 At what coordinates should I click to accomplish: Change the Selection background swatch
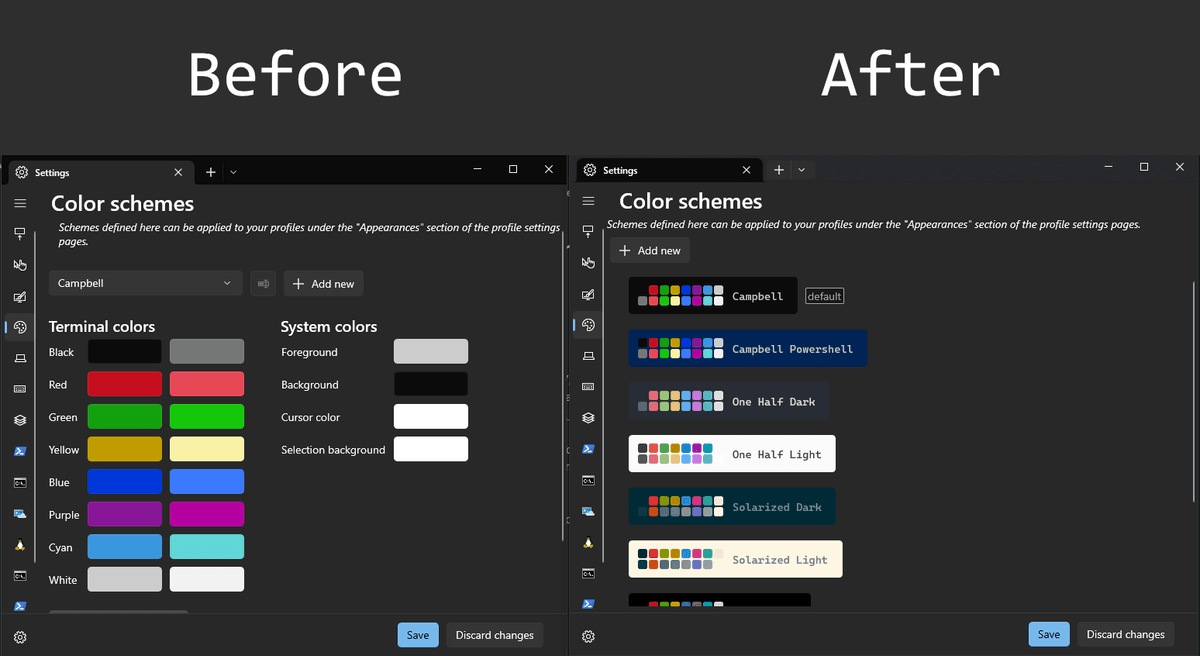click(431, 449)
